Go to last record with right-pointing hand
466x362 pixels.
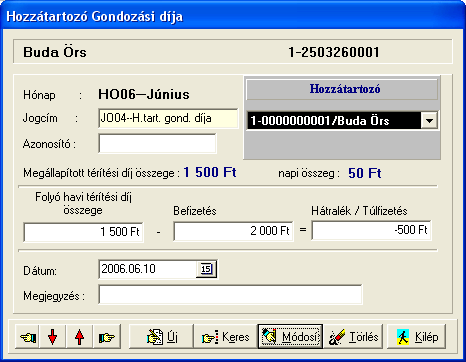[107, 337]
